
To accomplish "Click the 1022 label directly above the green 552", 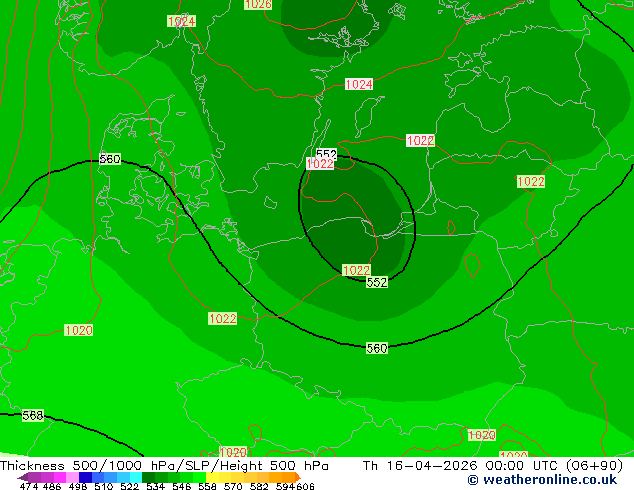I will pos(356,270).
